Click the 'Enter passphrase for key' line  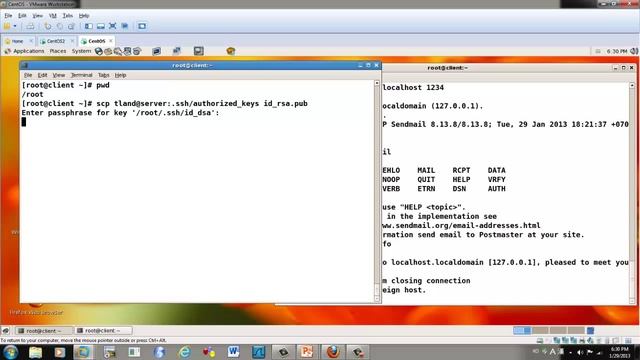point(120,113)
